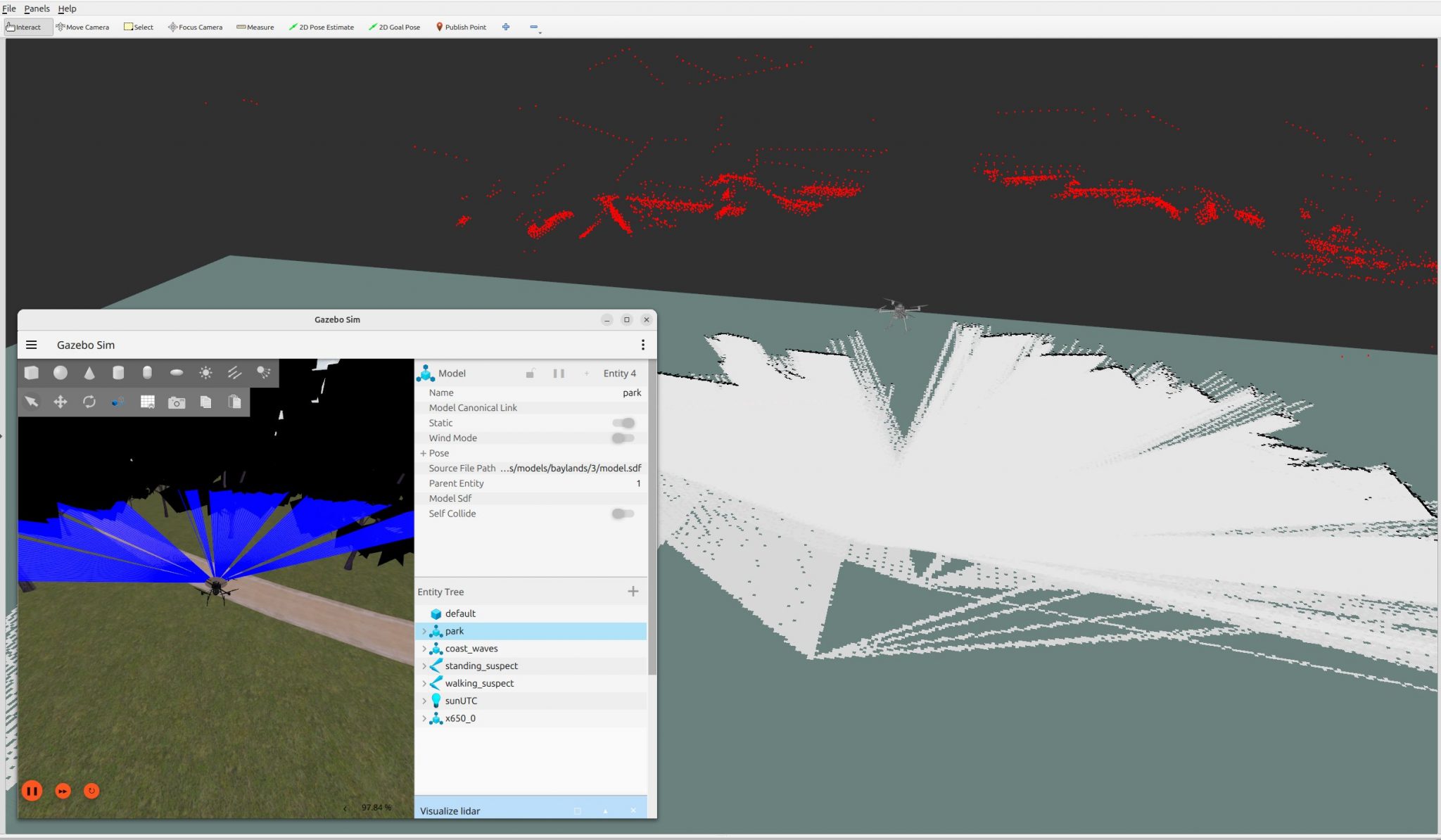Toggle the Static switch
This screenshot has width=1441, height=840.
point(623,423)
